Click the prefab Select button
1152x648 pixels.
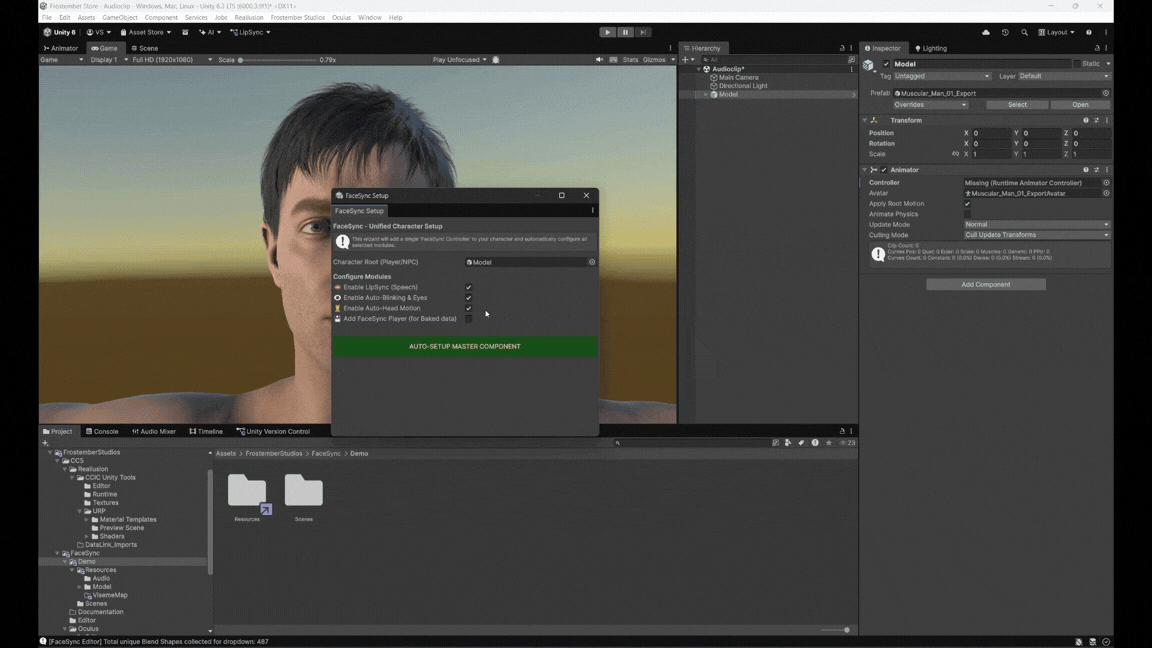pos(1017,104)
